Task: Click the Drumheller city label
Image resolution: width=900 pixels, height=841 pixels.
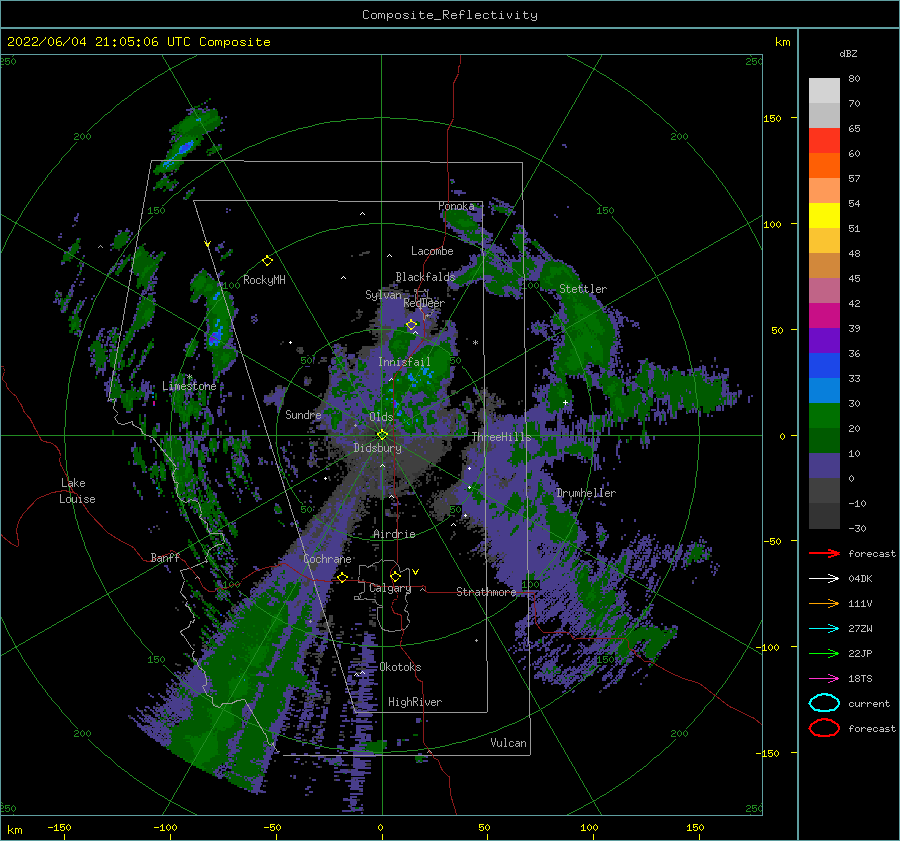Action: click(x=586, y=493)
